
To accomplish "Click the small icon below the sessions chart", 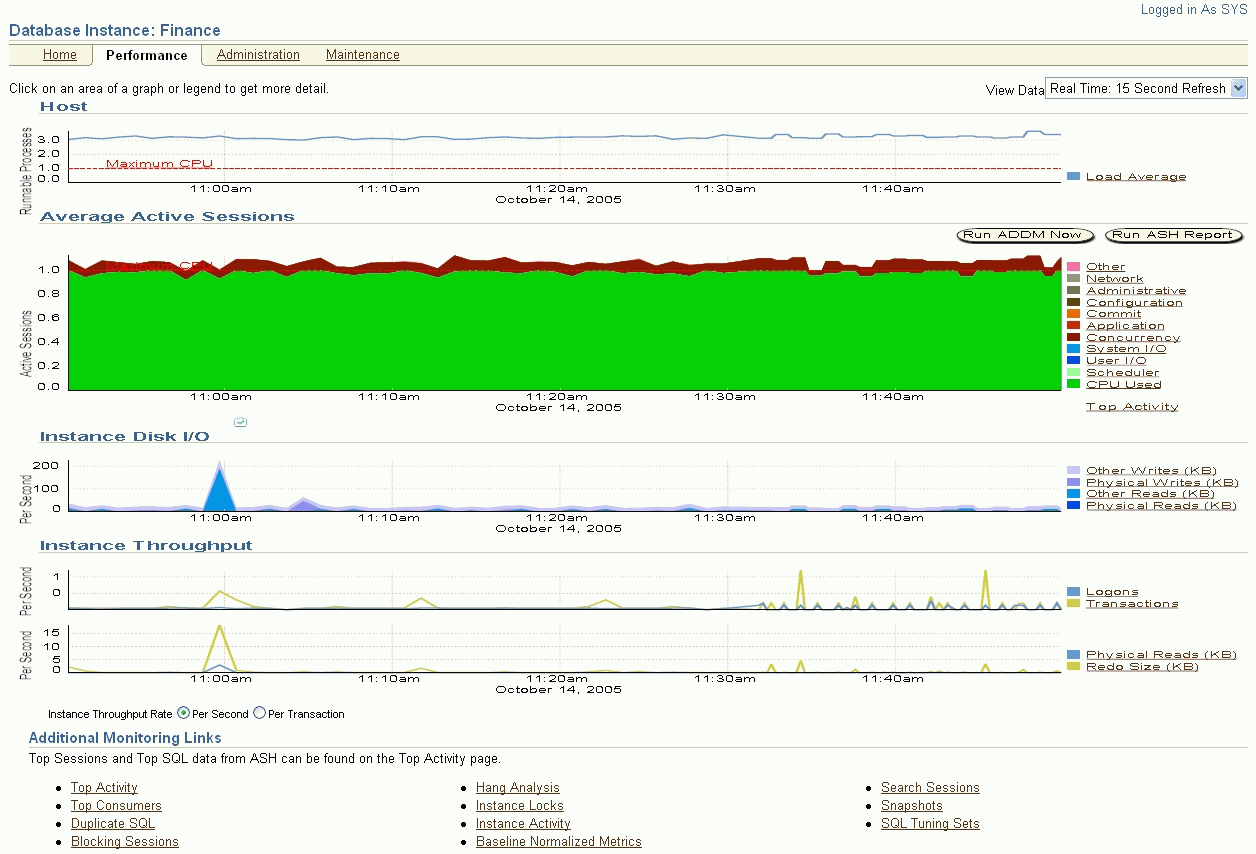I will [x=240, y=422].
